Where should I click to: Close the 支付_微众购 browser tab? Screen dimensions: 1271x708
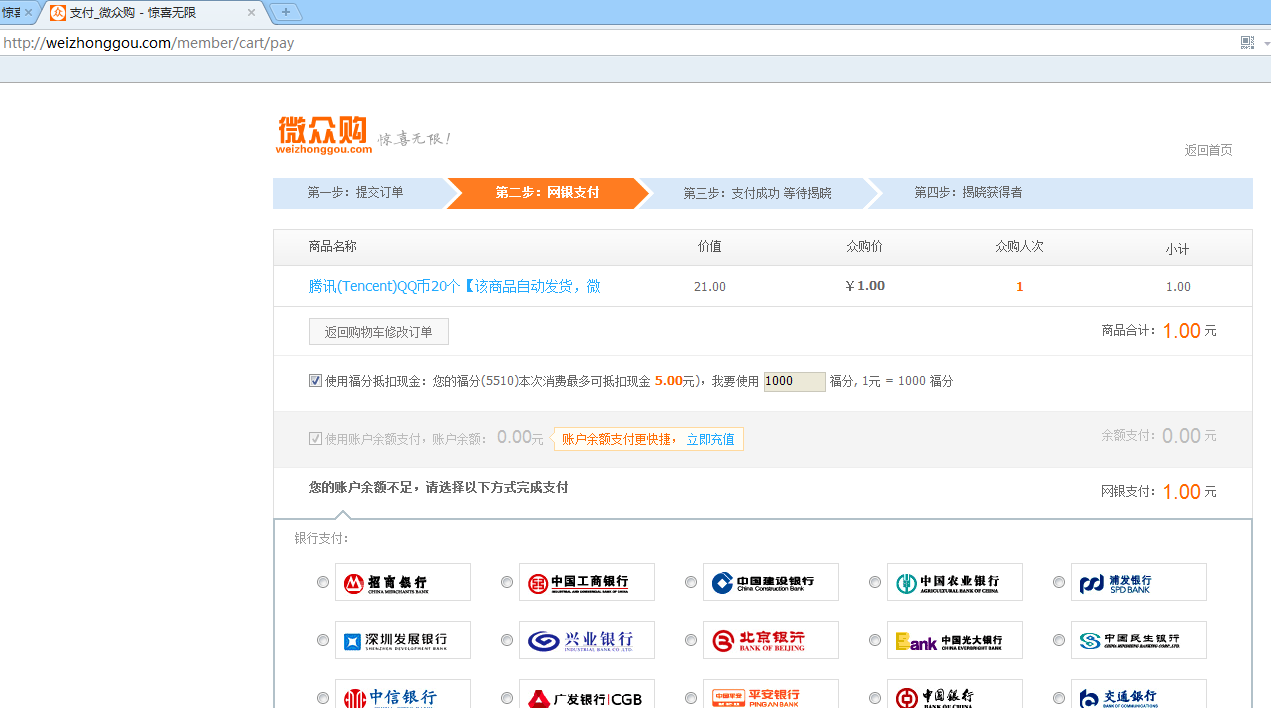click(x=251, y=12)
